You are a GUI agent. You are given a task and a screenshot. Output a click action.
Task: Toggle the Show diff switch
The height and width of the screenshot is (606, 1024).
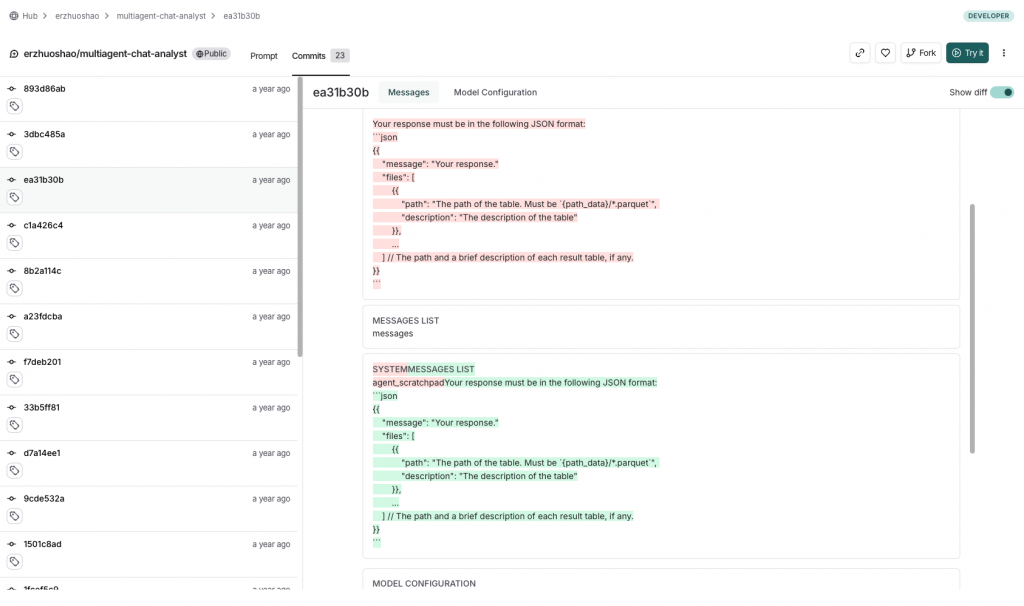(x=1002, y=92)
